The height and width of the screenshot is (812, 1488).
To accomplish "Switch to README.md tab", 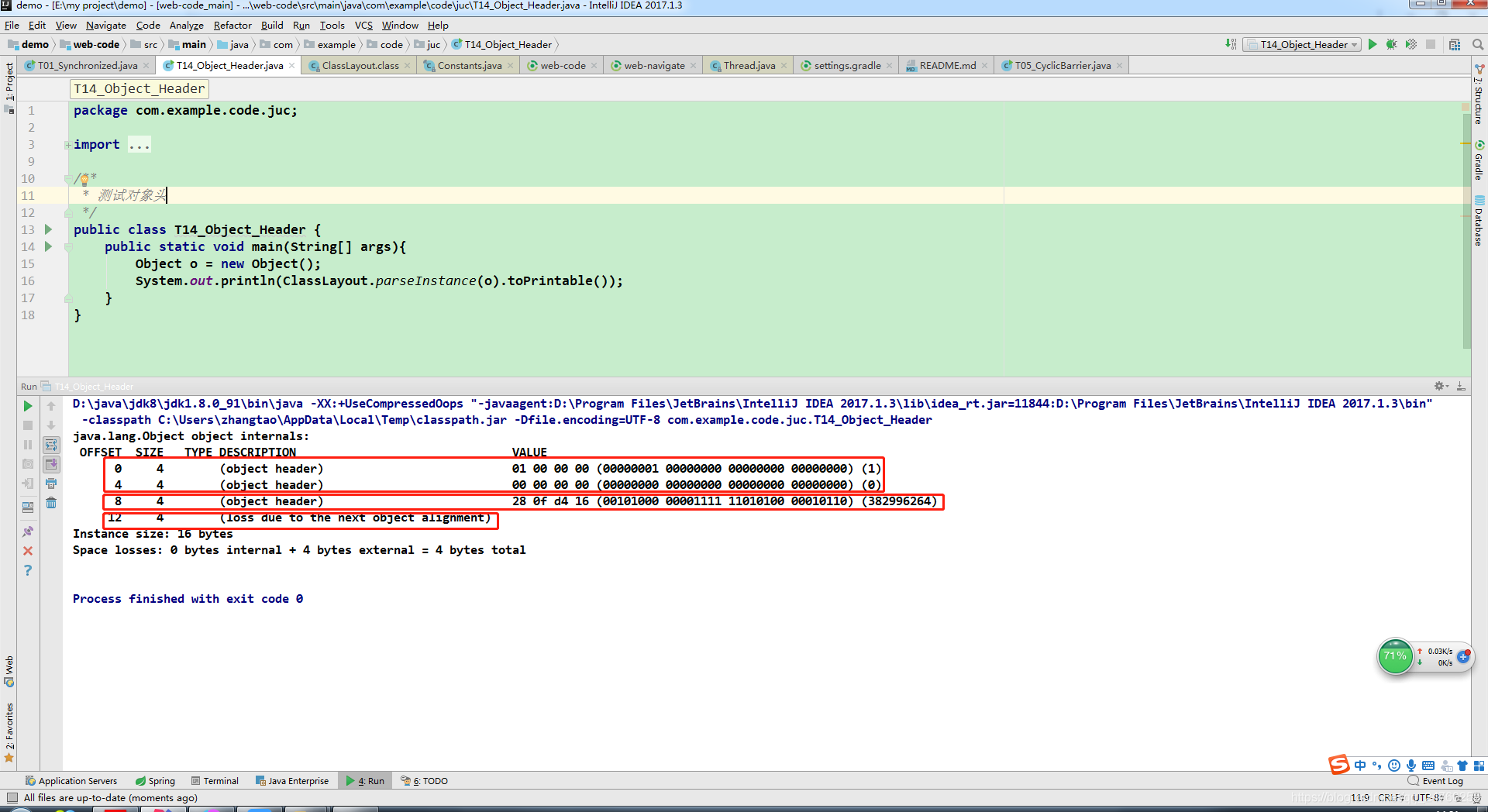I will (947, 66).
